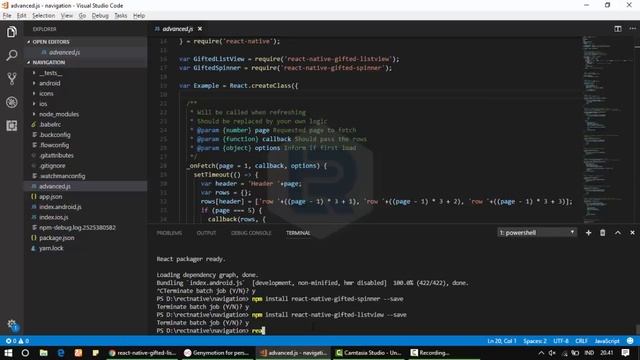Select the Terminal panel tab
This screenshot has width=640, height=360.
(x=298, y=233)
